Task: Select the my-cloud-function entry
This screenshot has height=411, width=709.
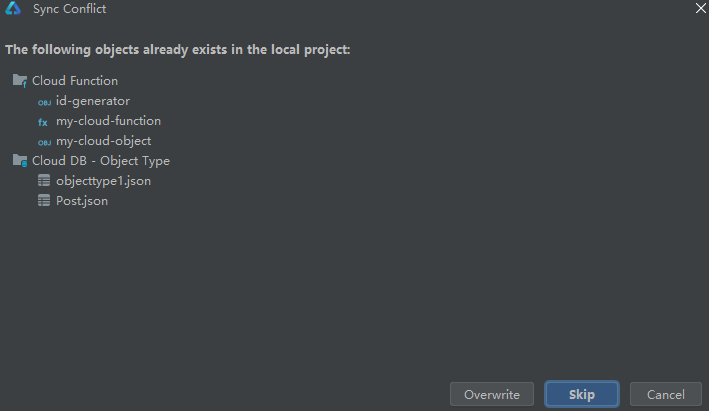Action: point(108,121)
